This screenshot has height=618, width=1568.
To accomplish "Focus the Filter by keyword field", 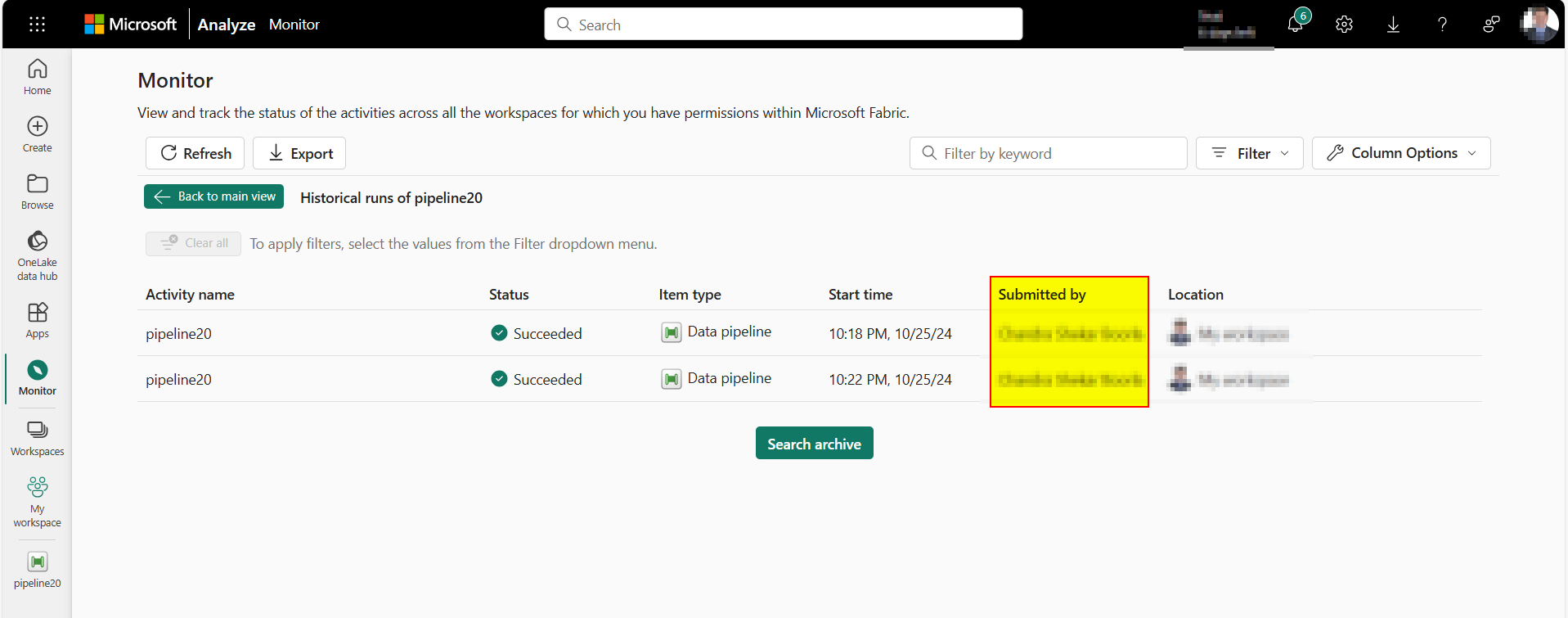I will pos(1049,153).
